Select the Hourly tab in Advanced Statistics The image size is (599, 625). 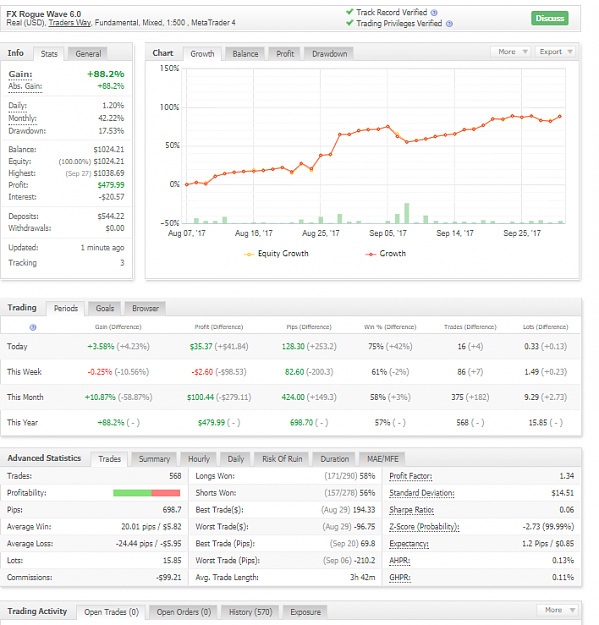click(198, 459)
